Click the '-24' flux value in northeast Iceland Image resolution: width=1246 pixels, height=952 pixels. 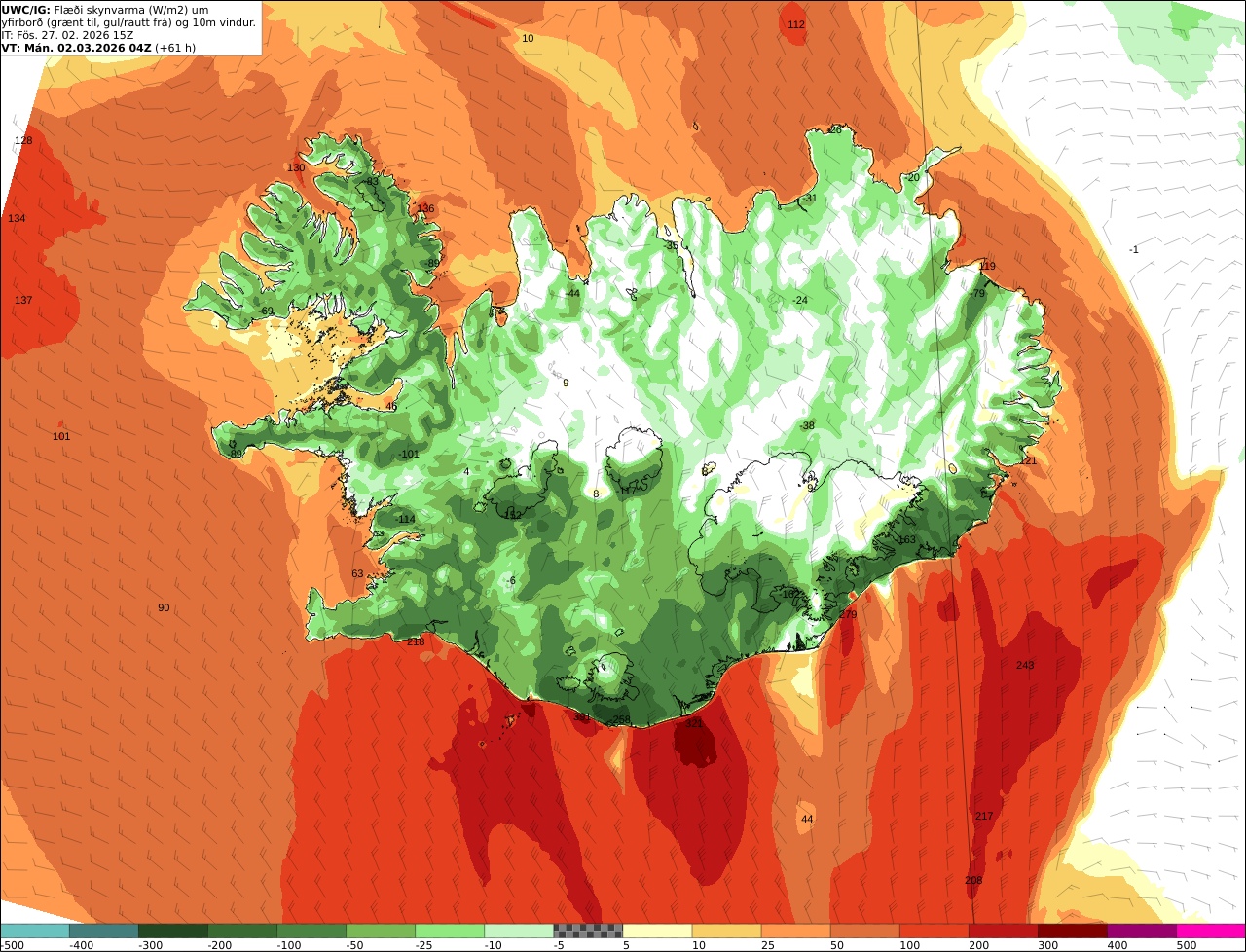click(x=800, y=300)
